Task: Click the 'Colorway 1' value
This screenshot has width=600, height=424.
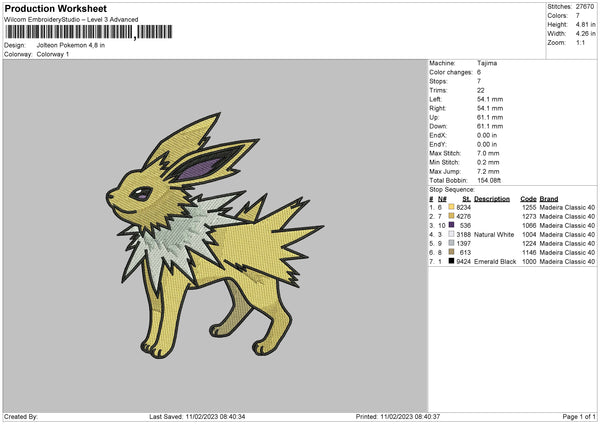Action: (x=53, y=54)
